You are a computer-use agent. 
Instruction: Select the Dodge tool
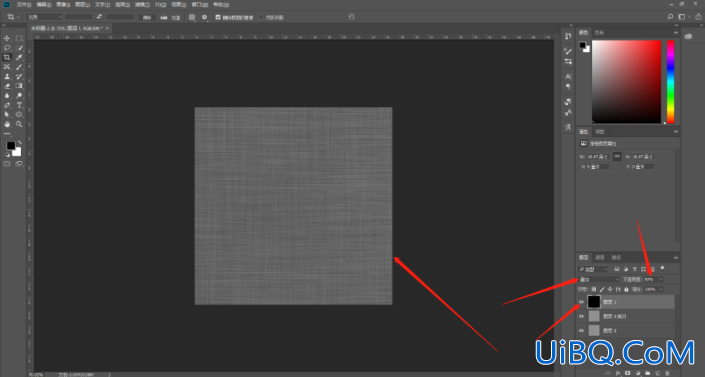[19, 95]
